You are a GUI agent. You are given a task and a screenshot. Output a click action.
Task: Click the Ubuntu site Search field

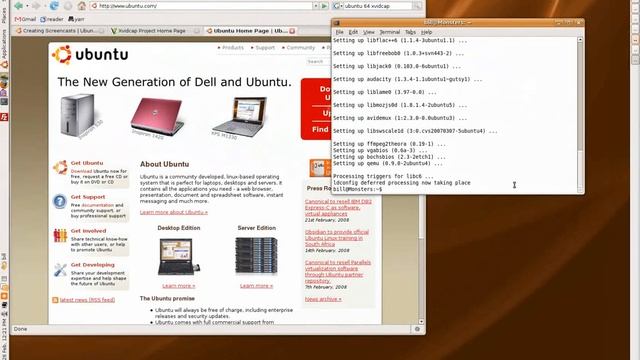[x=318, y=61]
